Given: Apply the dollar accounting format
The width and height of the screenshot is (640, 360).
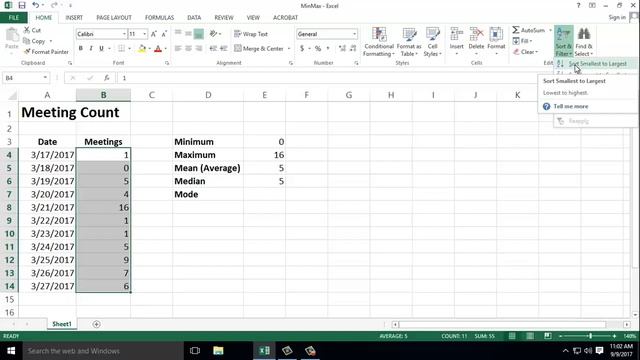Looking at the screenshot, I should pos(302,49).
